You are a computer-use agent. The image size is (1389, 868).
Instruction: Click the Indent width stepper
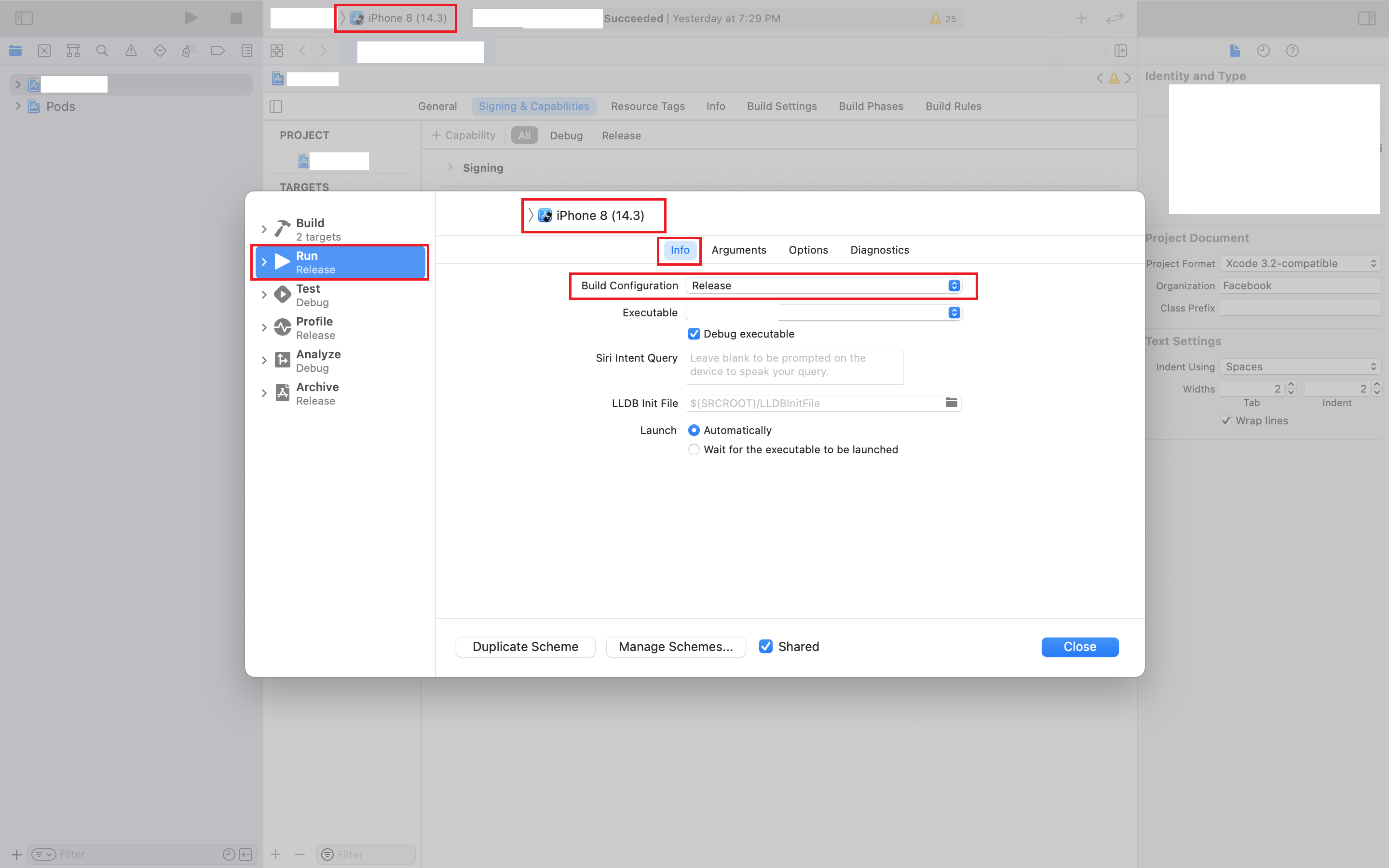point(1376,389)
